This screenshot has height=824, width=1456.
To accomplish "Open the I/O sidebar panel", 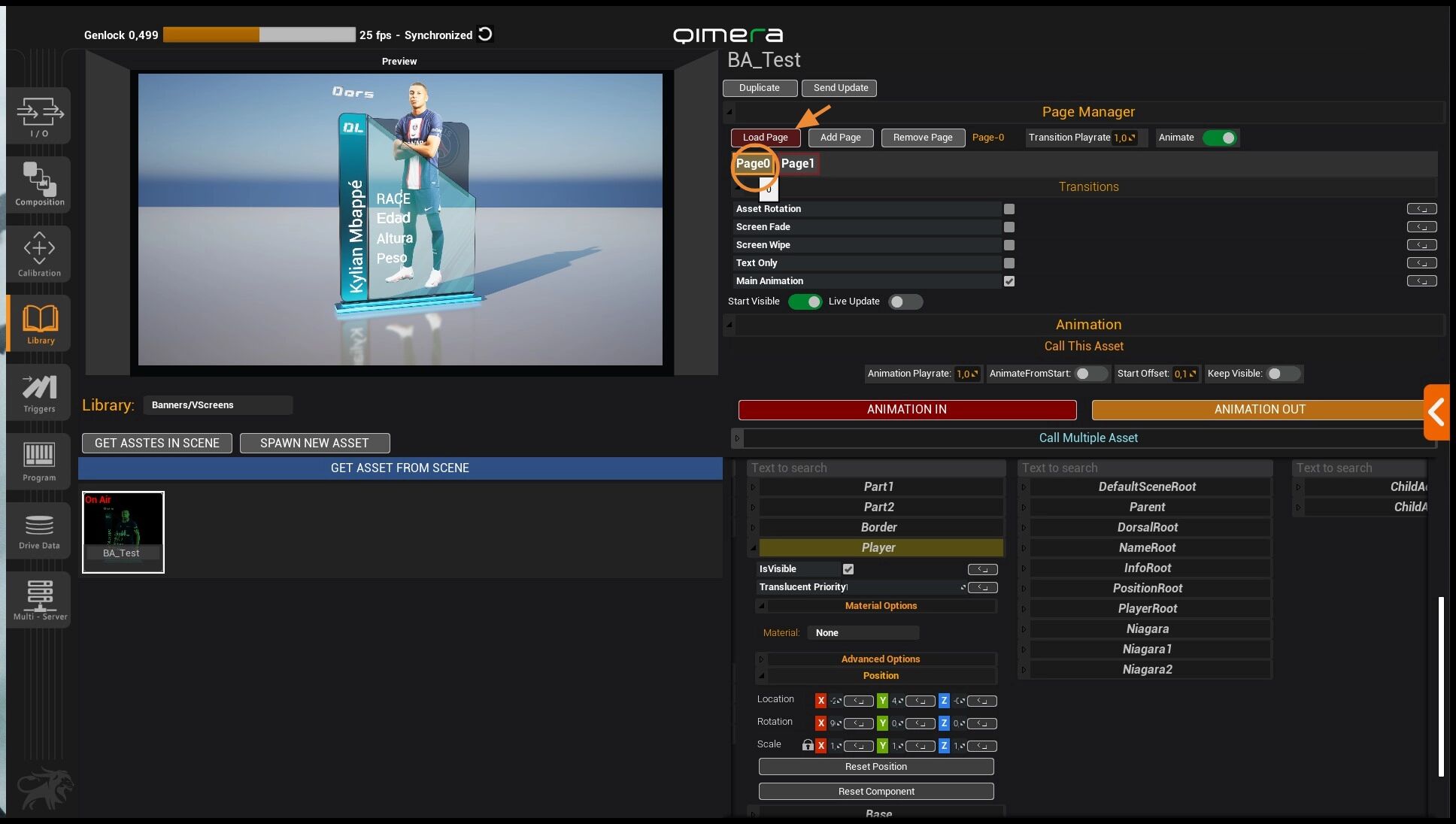I will click(39, 117).
